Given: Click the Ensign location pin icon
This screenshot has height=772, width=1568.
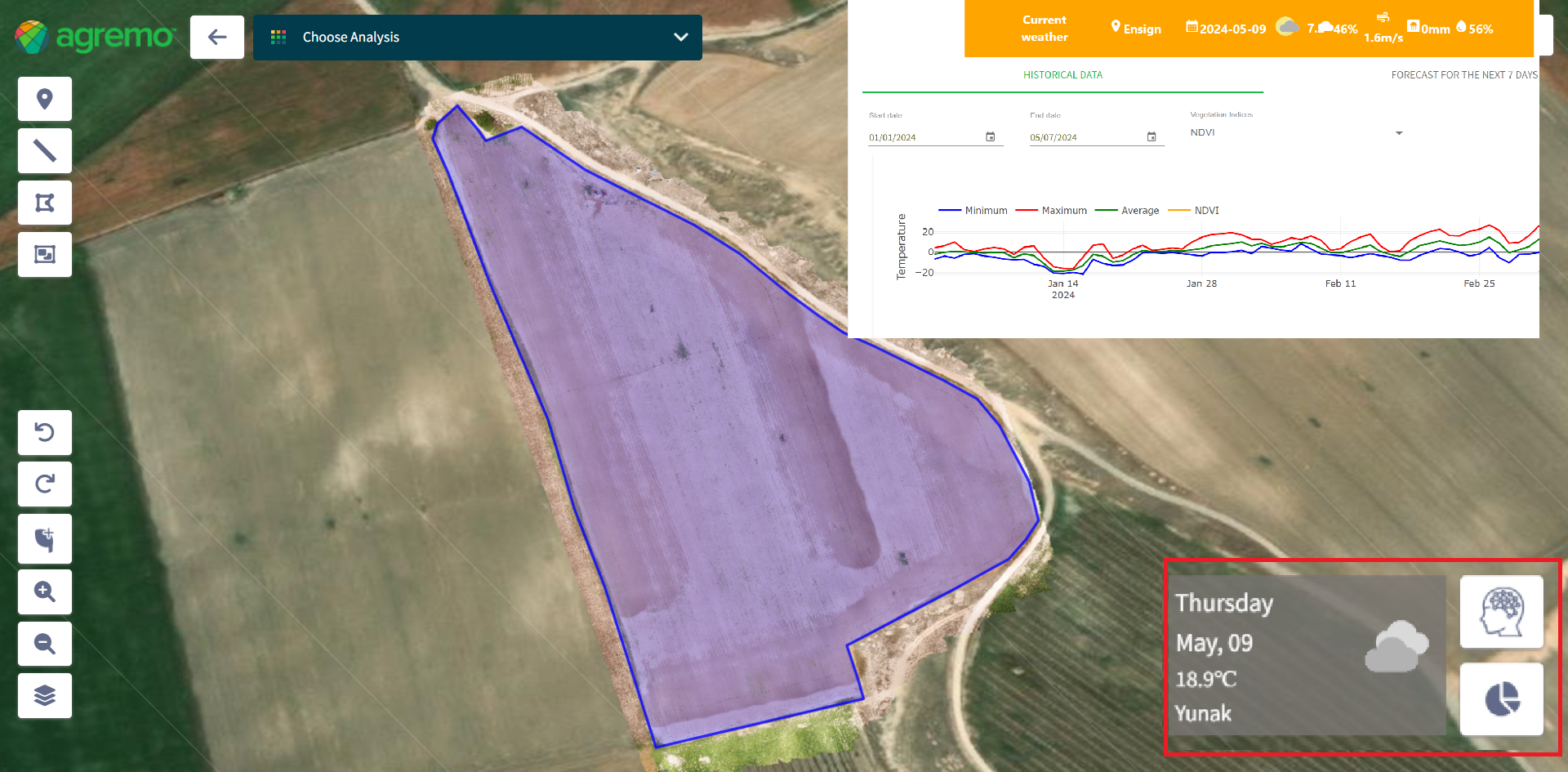Looking at the screenshot, I should click(1116, 26).
